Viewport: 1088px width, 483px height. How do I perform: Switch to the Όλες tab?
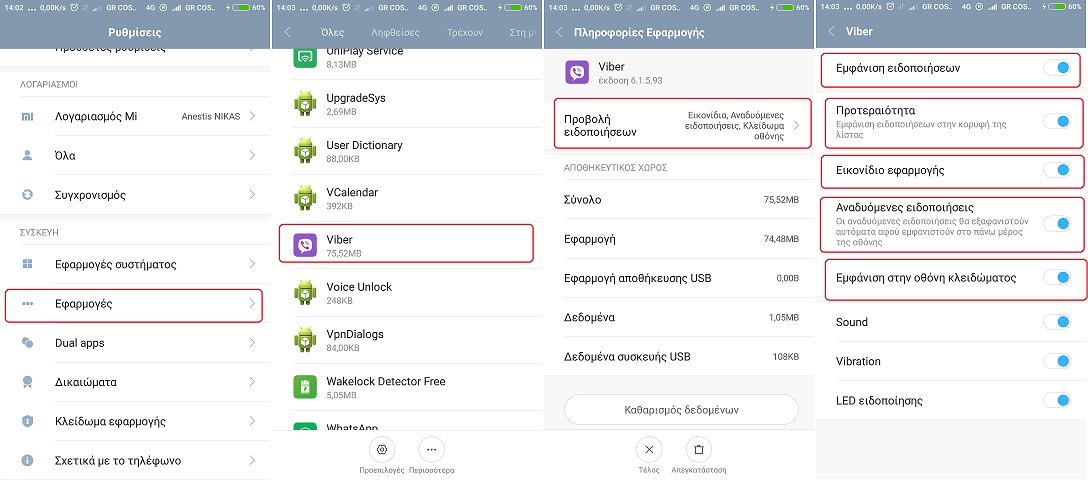(x=332, y=32)
